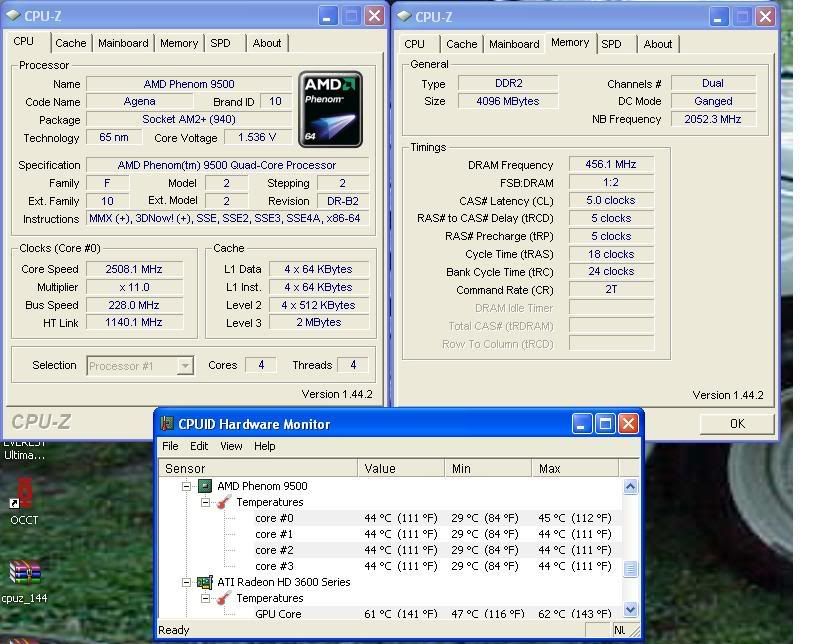Open the Help menu in Hardware Monitor
The width and height of the screenshot is (840, 644).
(265, 446)
